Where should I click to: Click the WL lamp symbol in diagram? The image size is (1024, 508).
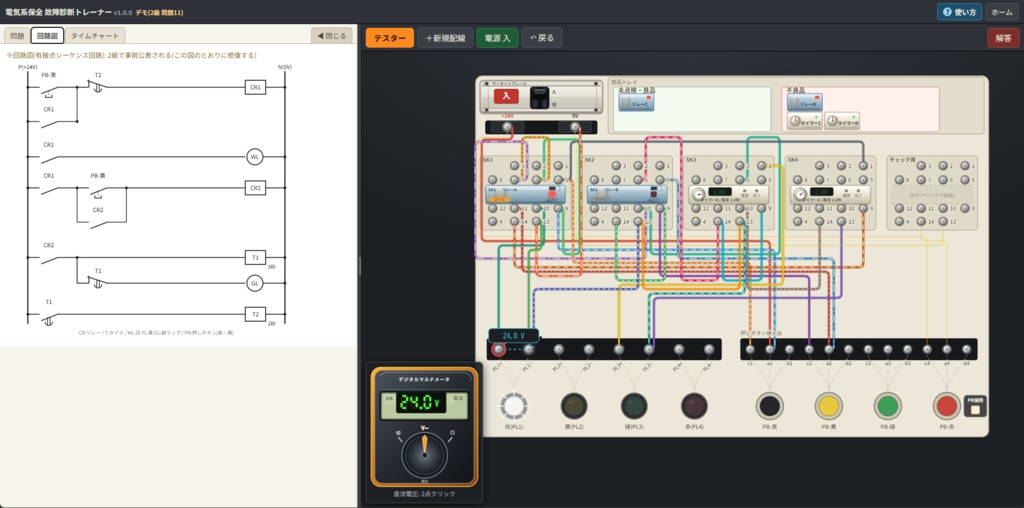click(x=255, y=157)
